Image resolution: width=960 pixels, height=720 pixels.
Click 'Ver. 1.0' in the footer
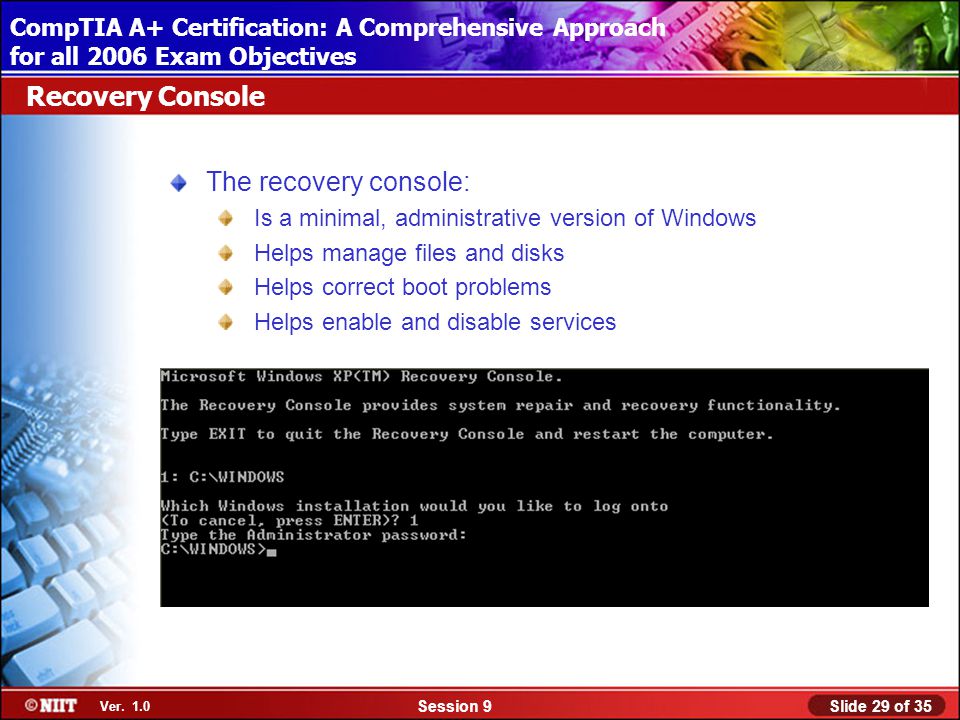coord(125,707)
